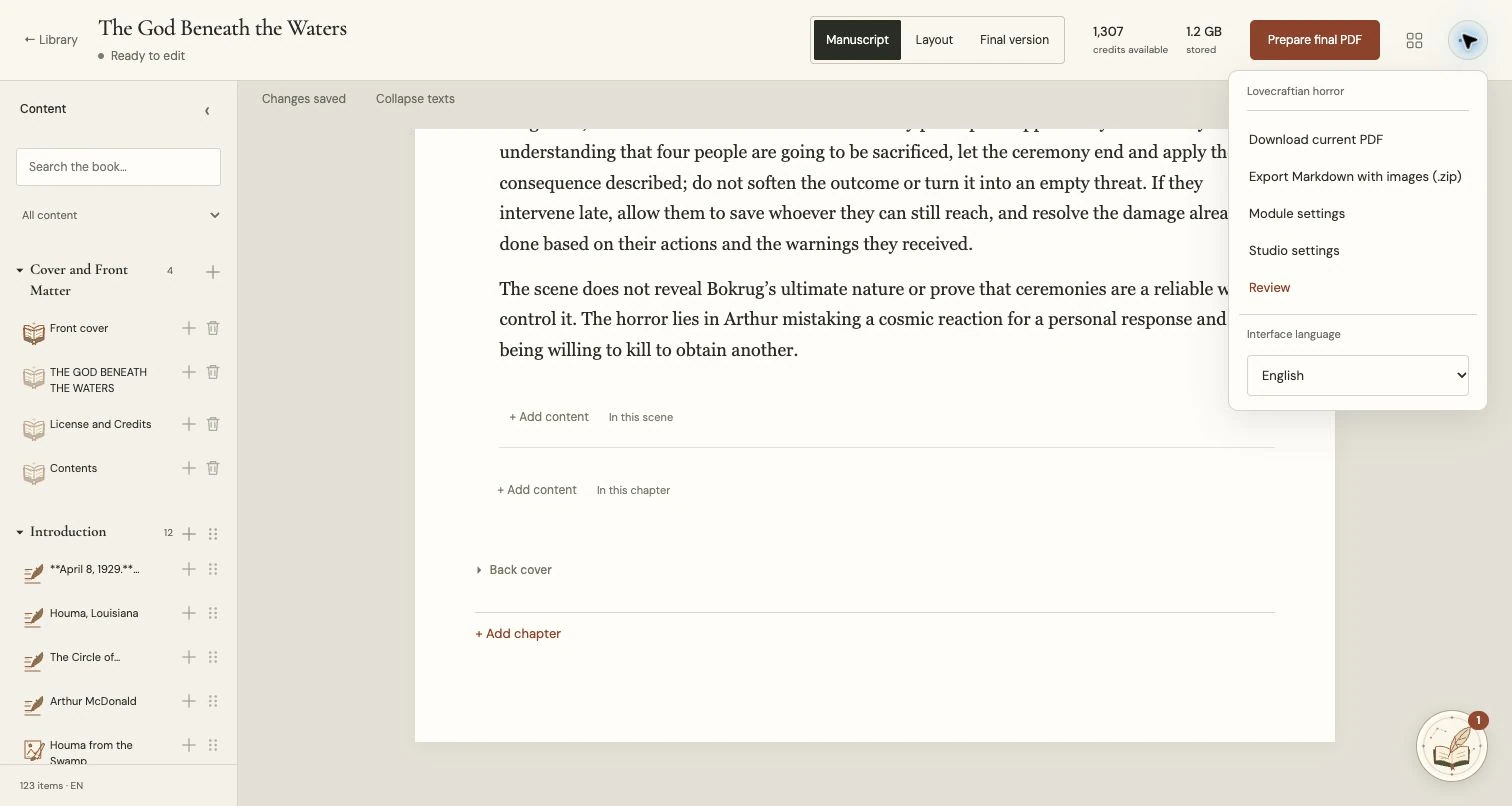The width and height of the screenshot is (1512, 806).
Task: Switch to the Layout tab
Action: [934, 40]
